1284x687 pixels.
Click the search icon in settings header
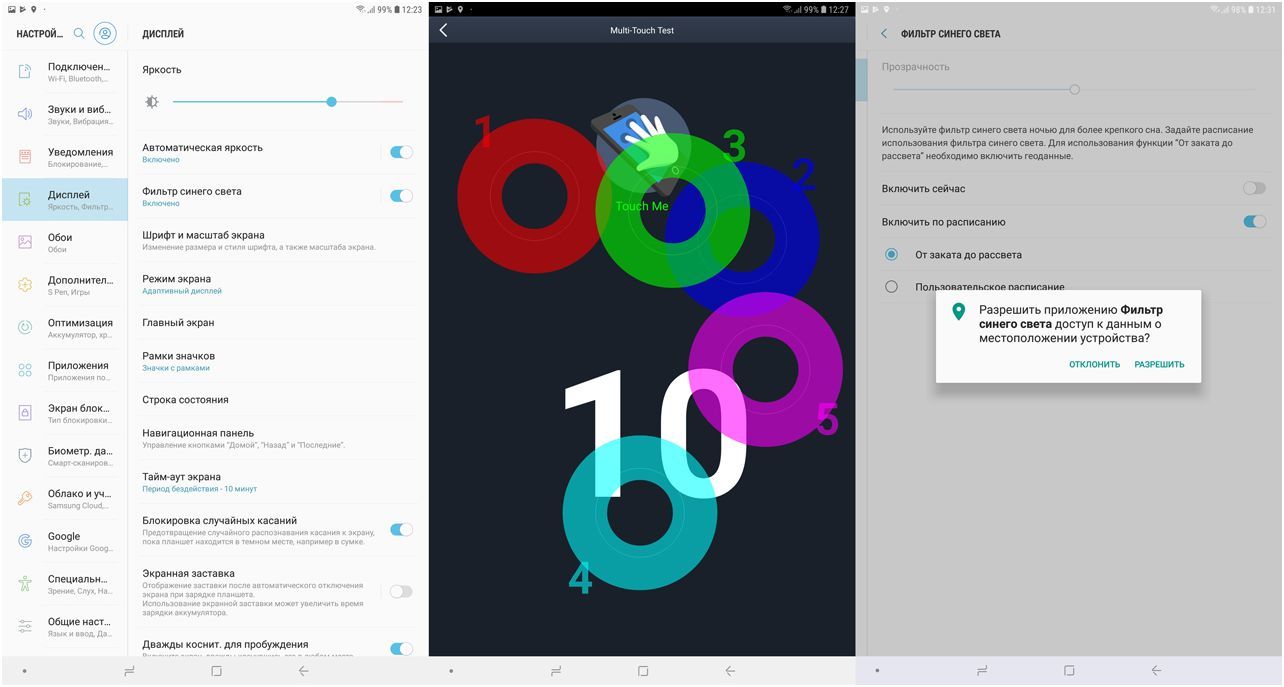(78, 32)
